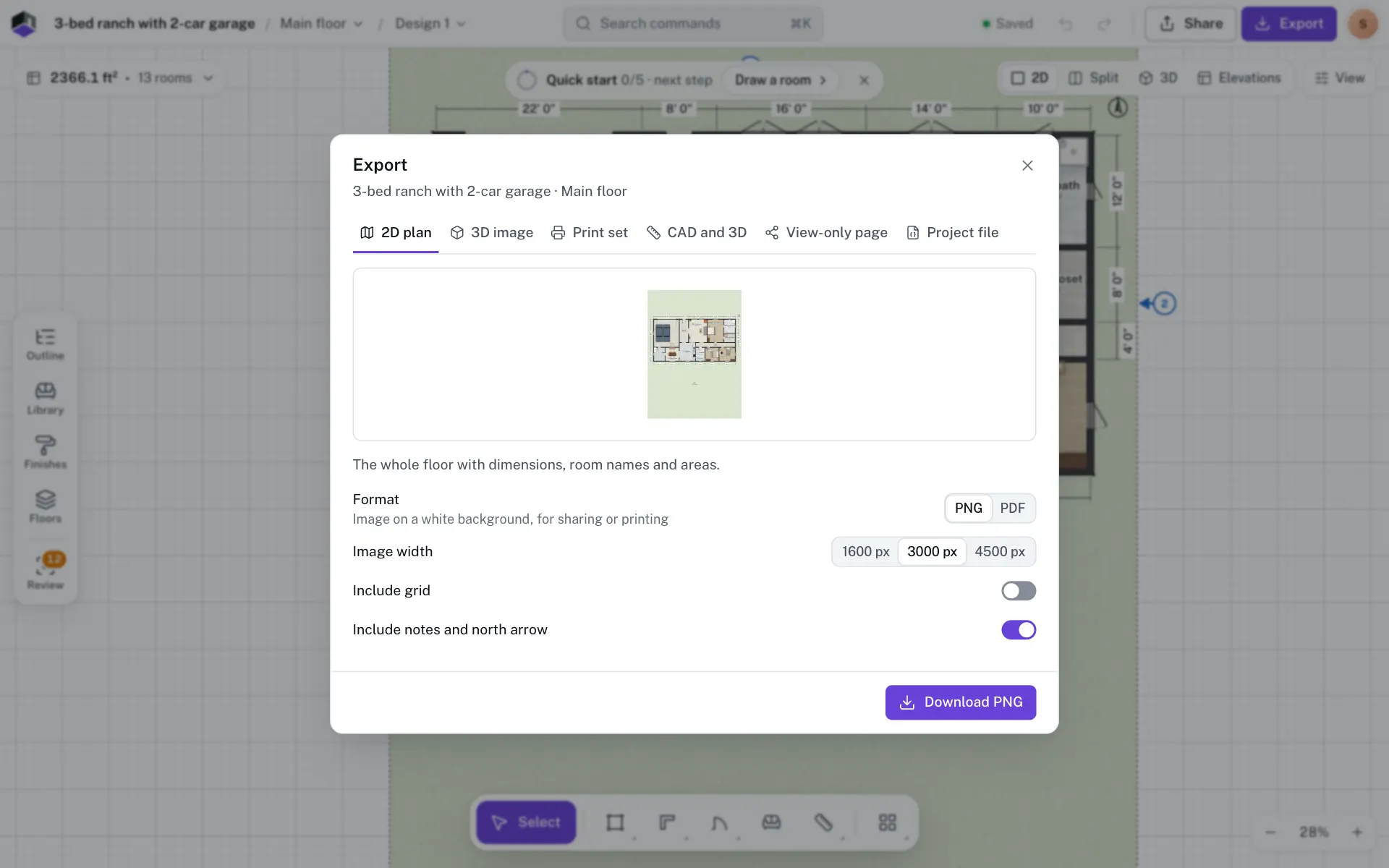Choose PNG format option
This screenshot has width=1389, height=868.
pyautogui.click(x=968, y=509)
